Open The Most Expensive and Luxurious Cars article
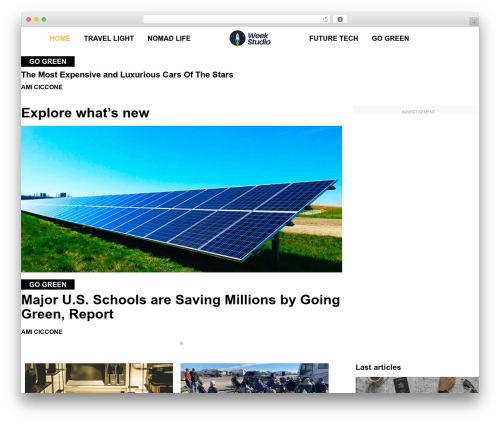This screenshot has height=423, width=500. pyautogui.click(x=127, y=75)
